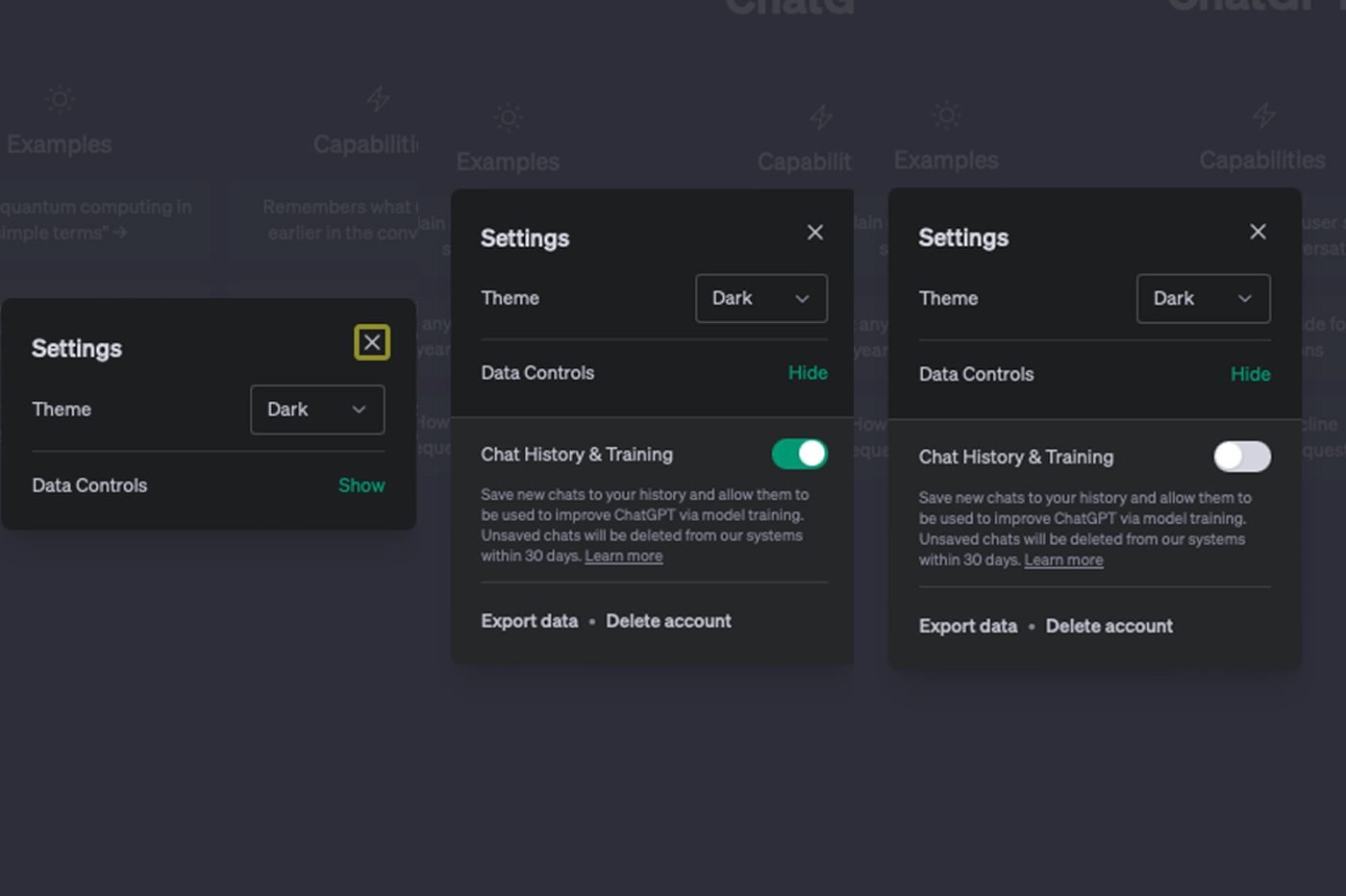Click Export data in the panel with the green toggle
Viewport: 1346px width, 896px height.
(x=530, y=621)
